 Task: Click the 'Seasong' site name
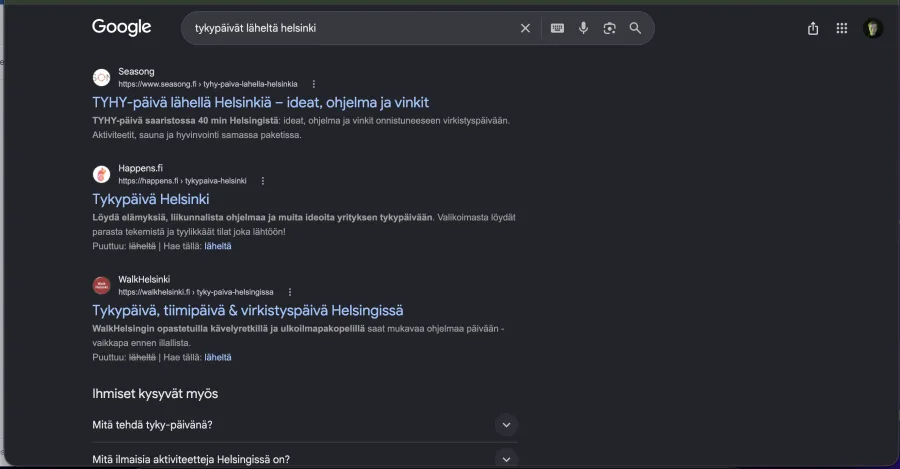pos(136,72)
